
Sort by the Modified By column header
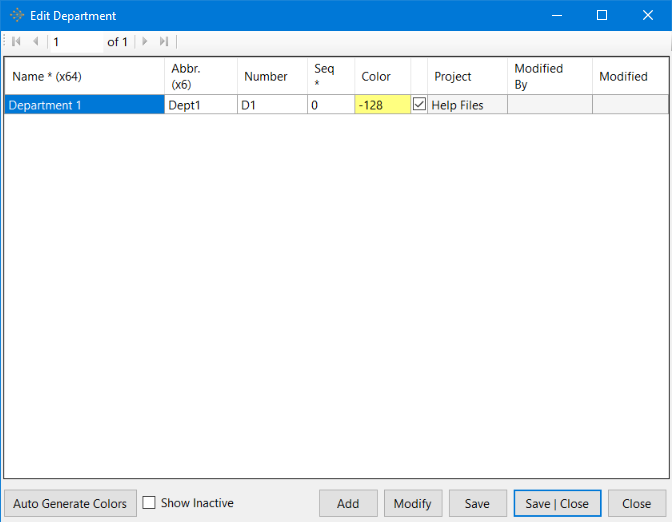coord(550,76)
